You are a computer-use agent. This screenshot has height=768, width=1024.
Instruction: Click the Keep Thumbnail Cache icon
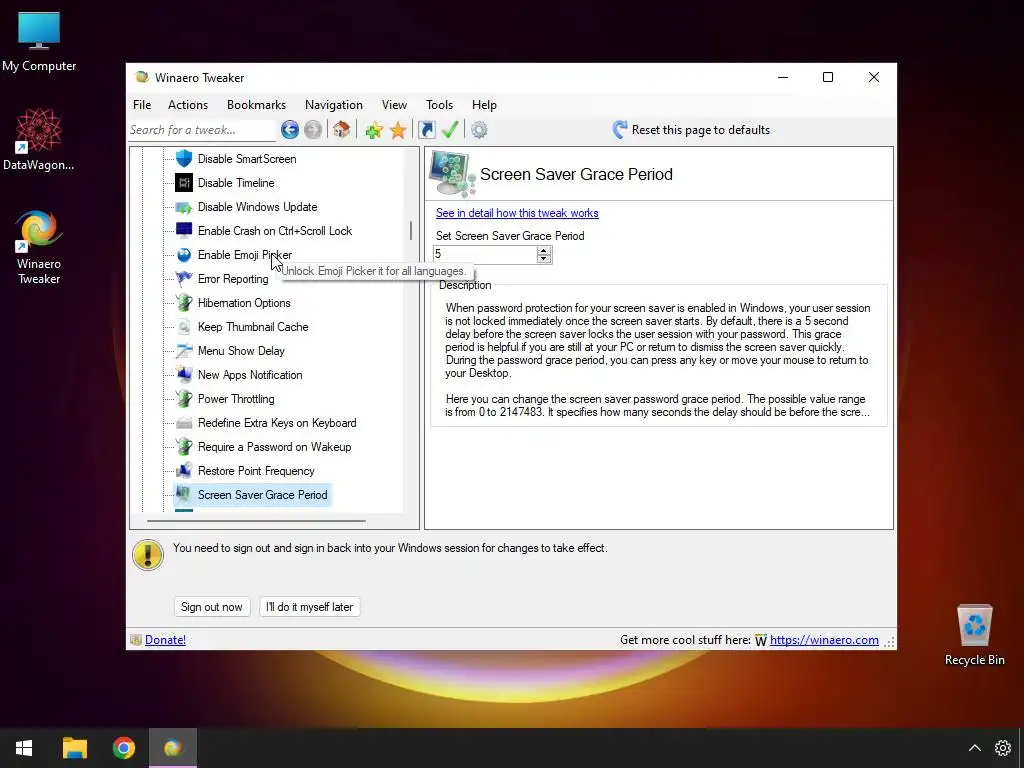pyautogui.click(x=184, y=327)
